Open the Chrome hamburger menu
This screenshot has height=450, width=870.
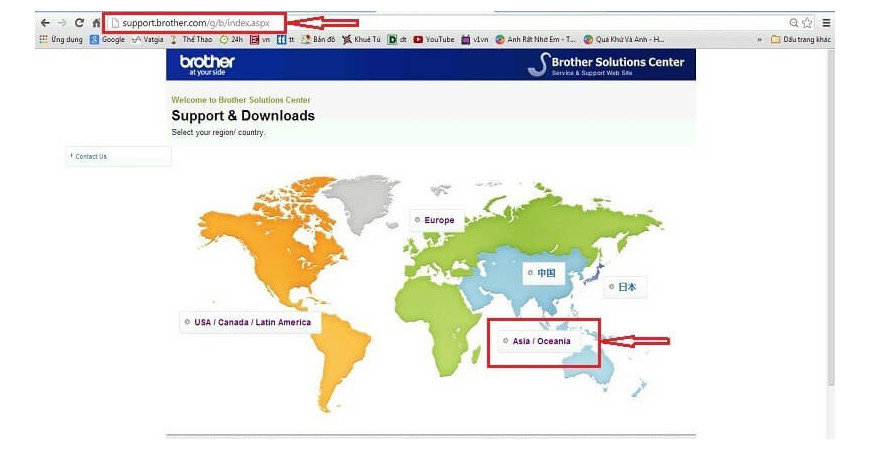[826, 23]
